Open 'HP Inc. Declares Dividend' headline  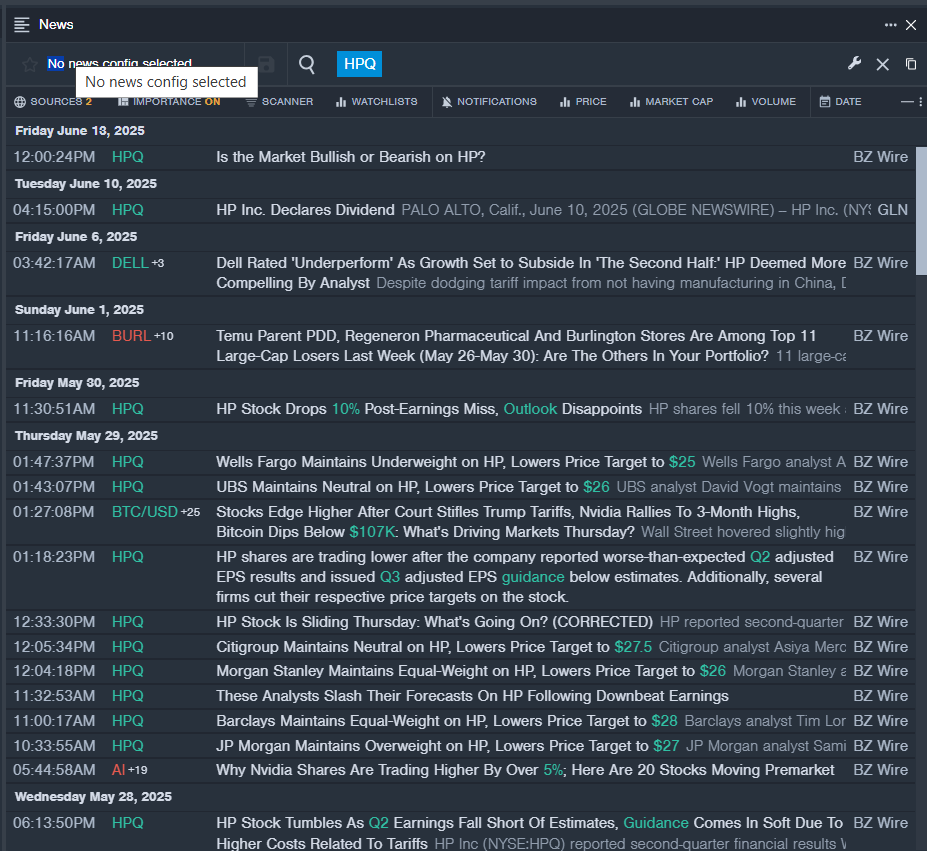pos(305,210)
